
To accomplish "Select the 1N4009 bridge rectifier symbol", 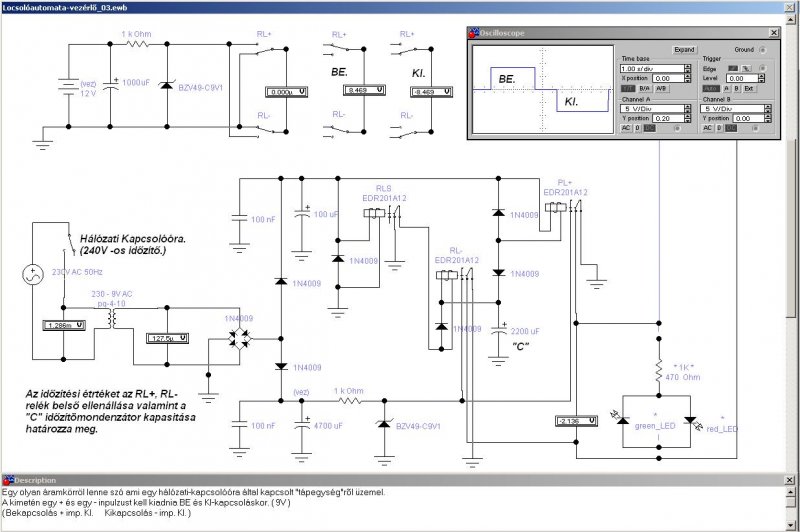I will [x=240, y=339].
